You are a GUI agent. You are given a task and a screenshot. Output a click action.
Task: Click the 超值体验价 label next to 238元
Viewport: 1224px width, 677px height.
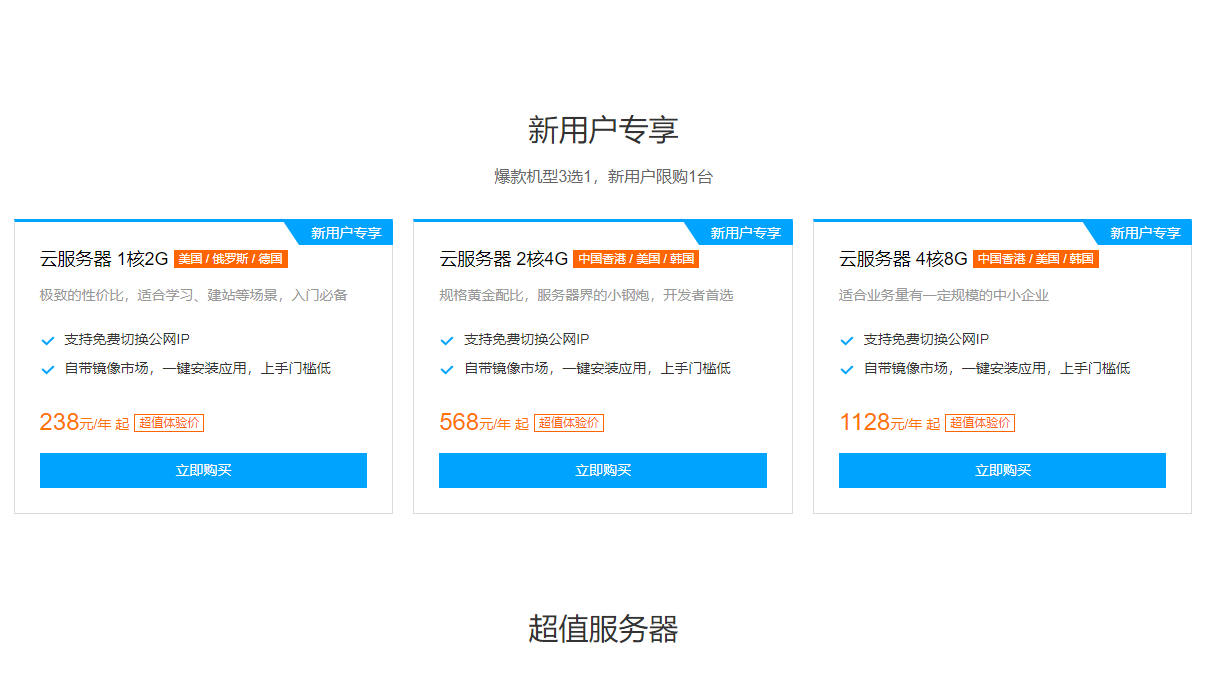click(169, 423)
